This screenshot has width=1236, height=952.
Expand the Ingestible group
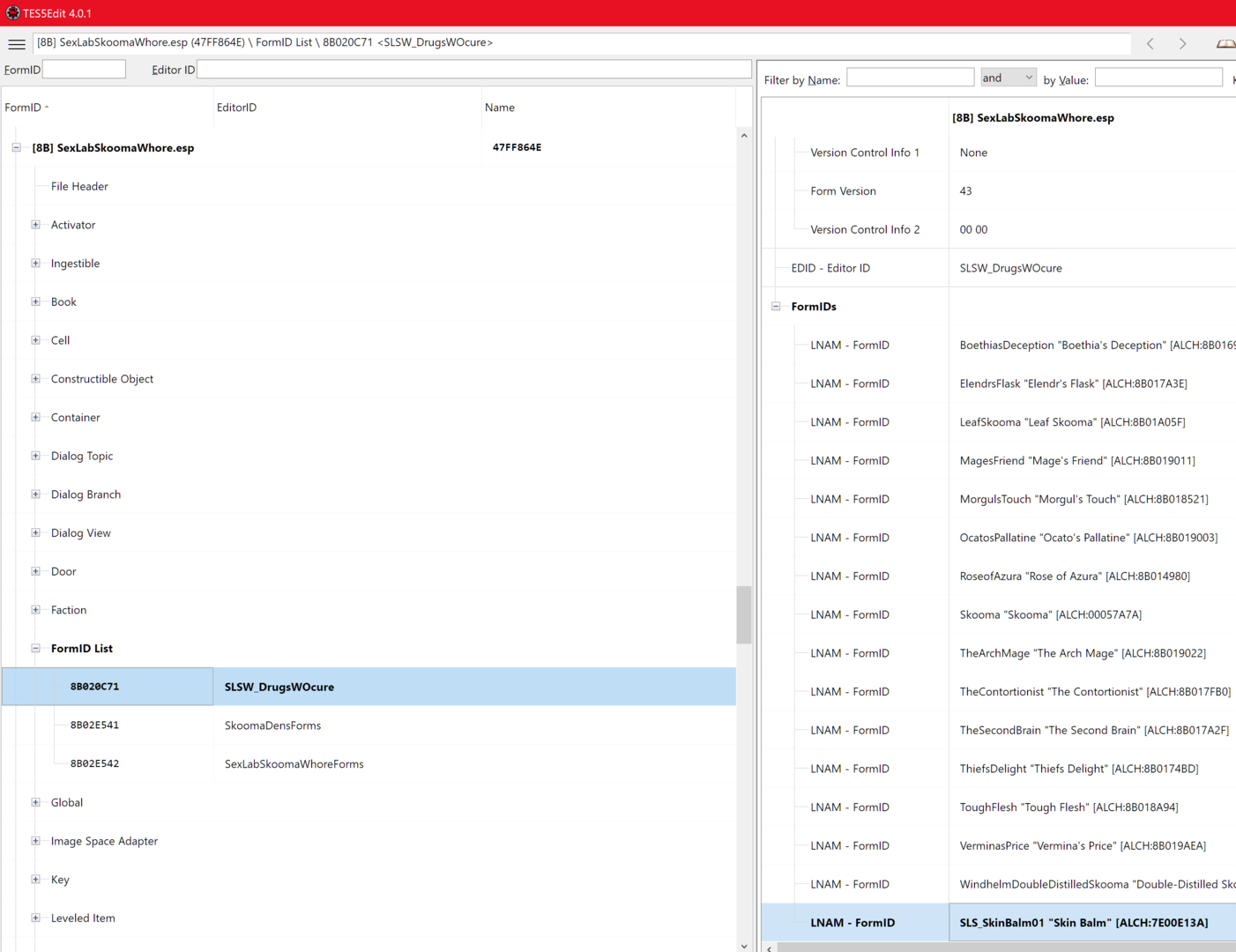pos(36,263)
